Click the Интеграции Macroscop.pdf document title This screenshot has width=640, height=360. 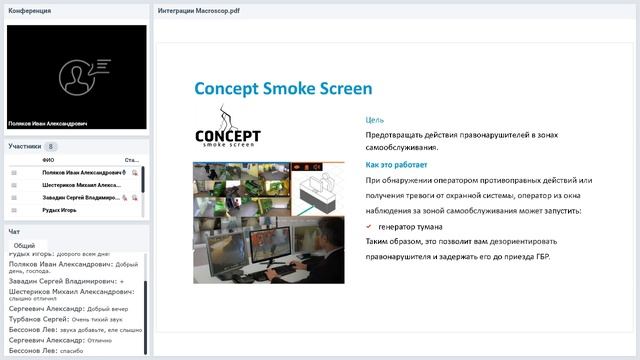[x=199, y=11]
